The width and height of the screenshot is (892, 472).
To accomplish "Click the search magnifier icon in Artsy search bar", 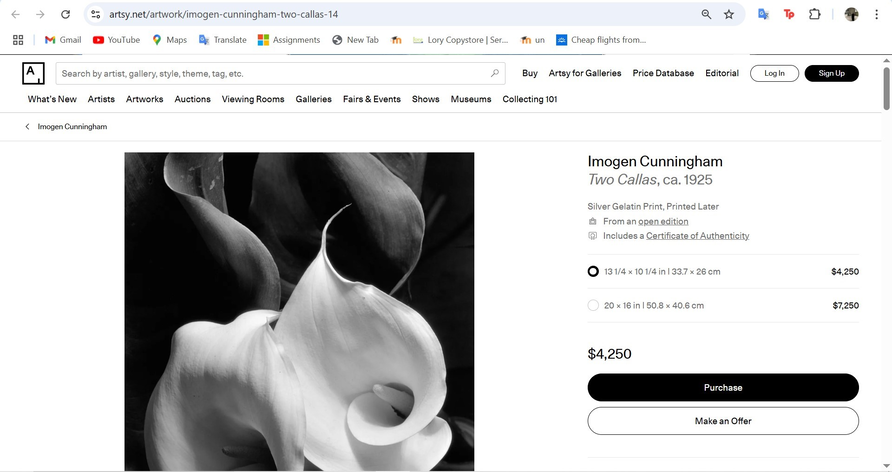I will pos(494,73).
